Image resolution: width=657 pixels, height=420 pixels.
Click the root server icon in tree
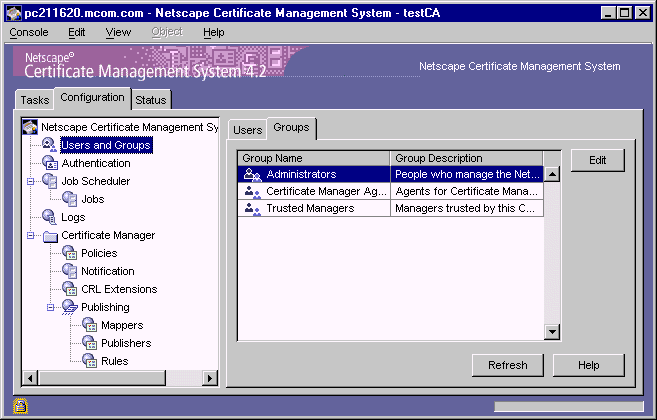[30, 127]
